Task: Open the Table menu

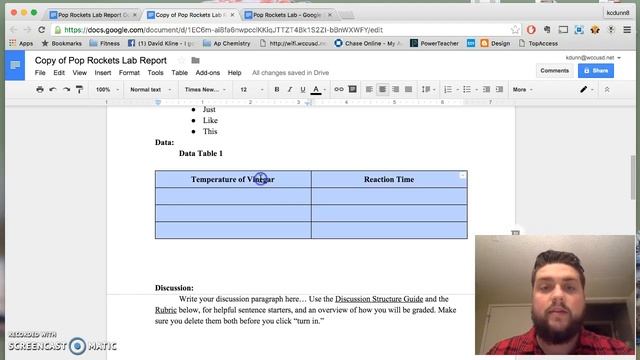Action: [180, 73]
